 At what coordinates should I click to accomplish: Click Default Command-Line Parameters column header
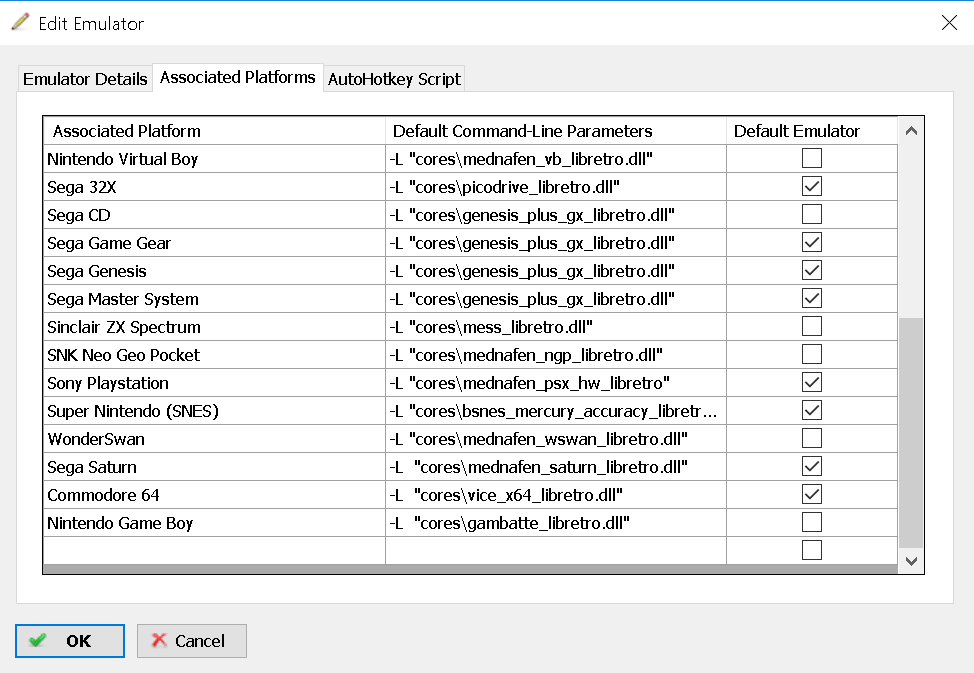(556, 131)
